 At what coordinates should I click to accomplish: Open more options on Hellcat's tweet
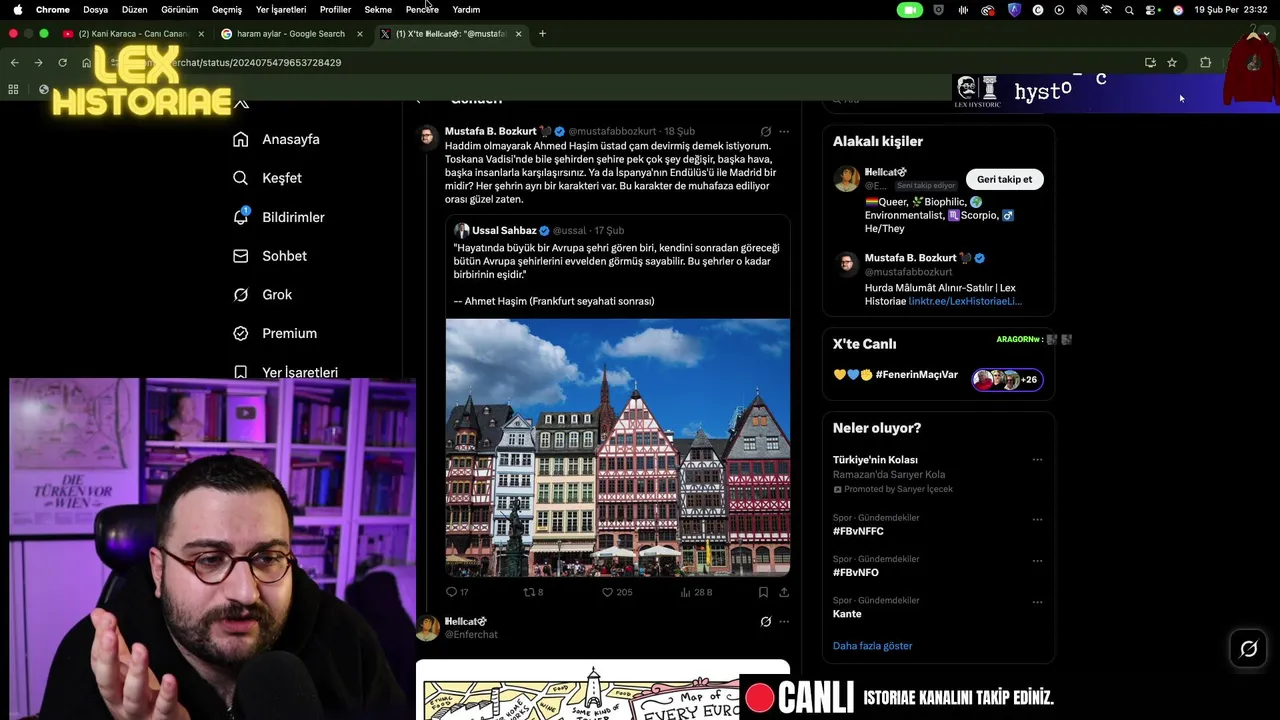coord(784,622)
